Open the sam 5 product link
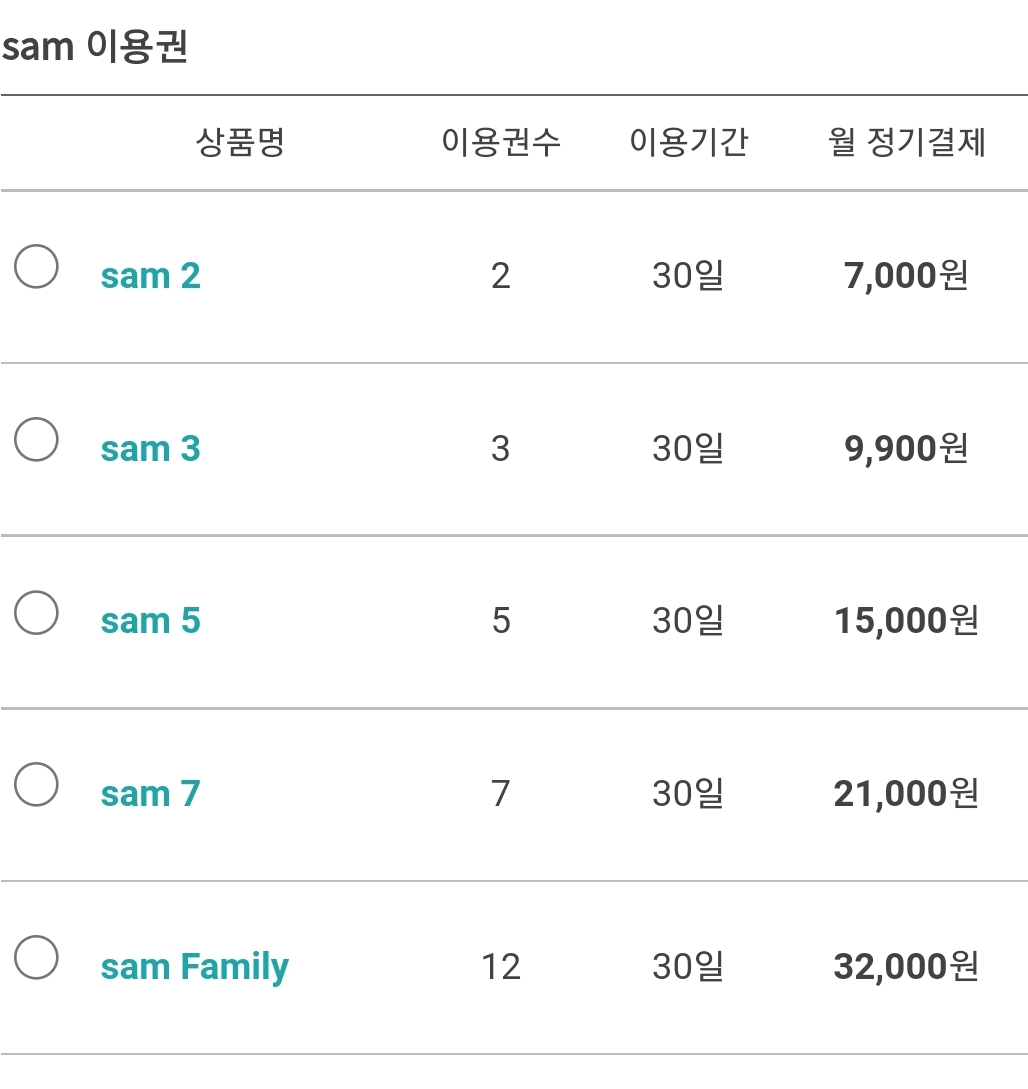 [x=151, y=621]
